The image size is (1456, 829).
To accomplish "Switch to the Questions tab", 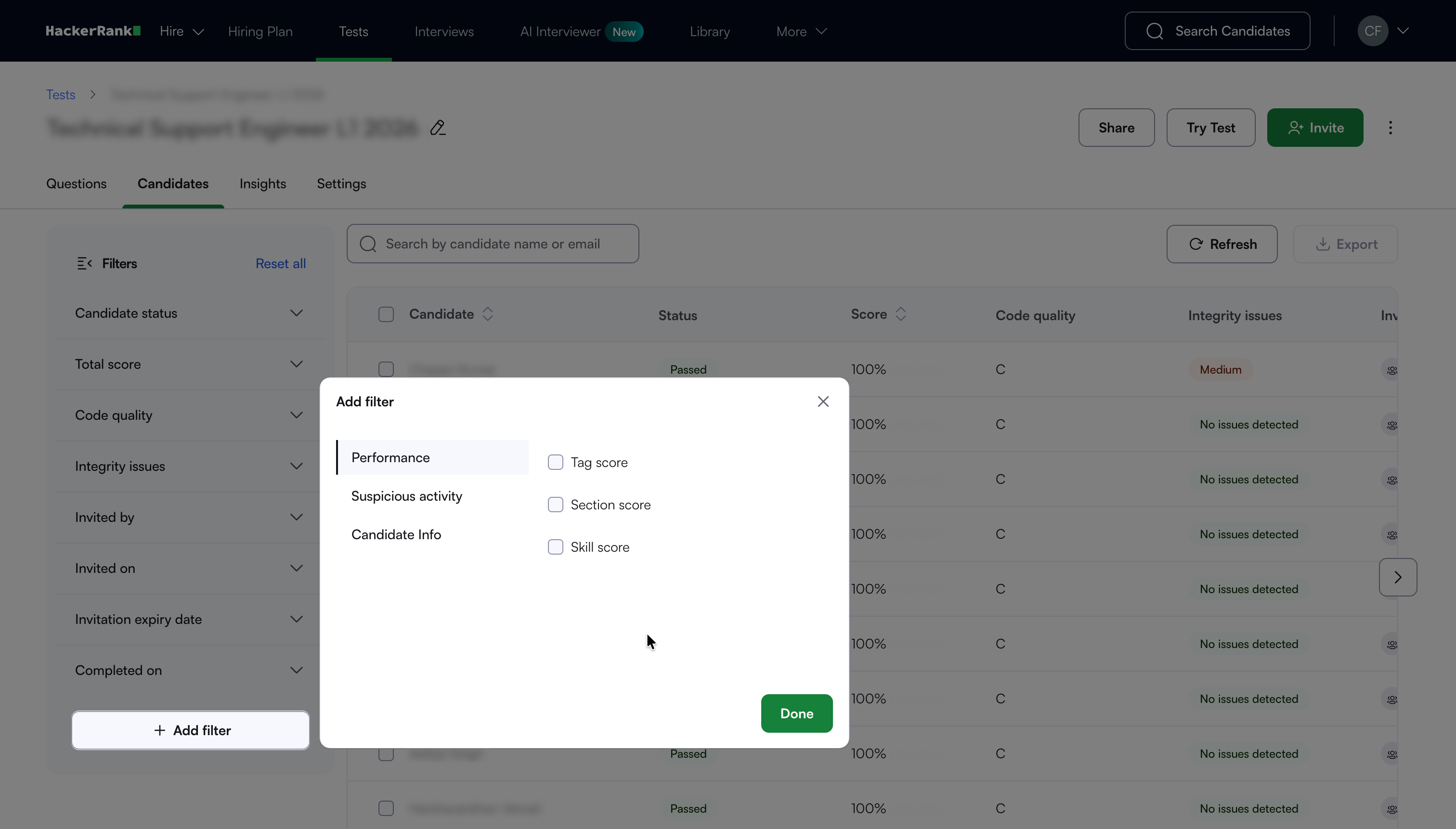I will (76, 183).
